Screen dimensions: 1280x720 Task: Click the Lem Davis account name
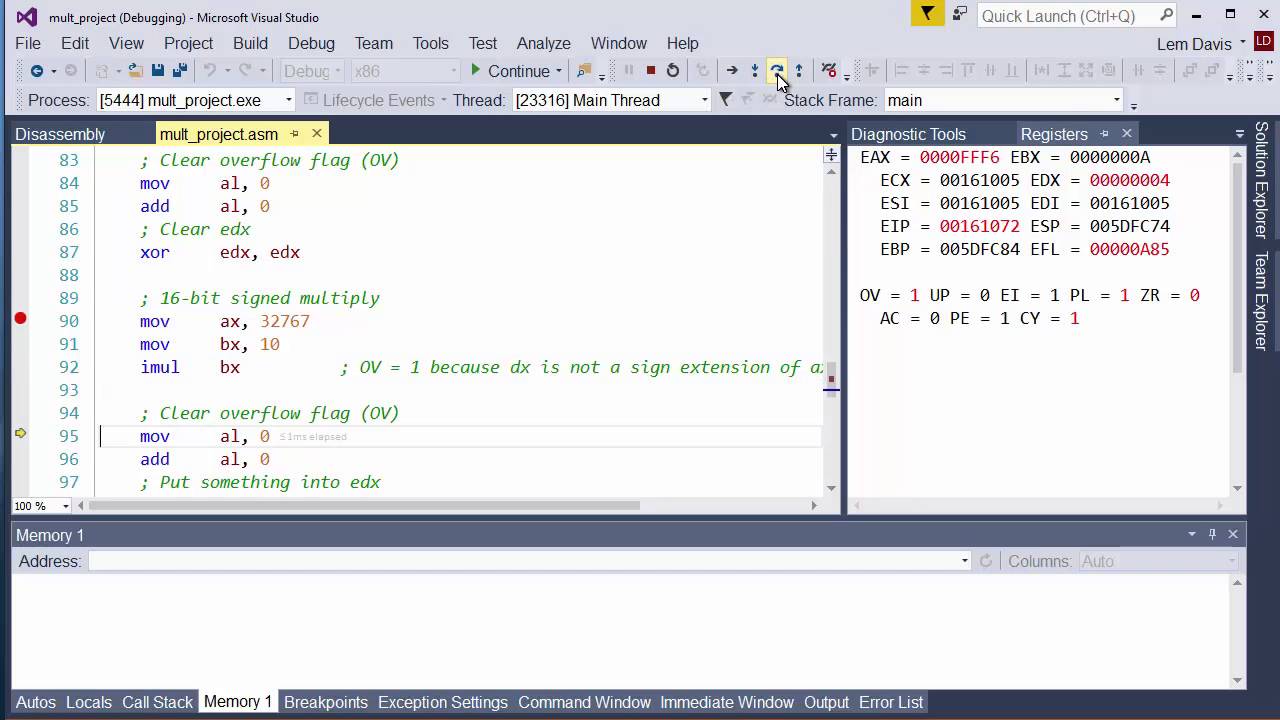pos(1194,44)
